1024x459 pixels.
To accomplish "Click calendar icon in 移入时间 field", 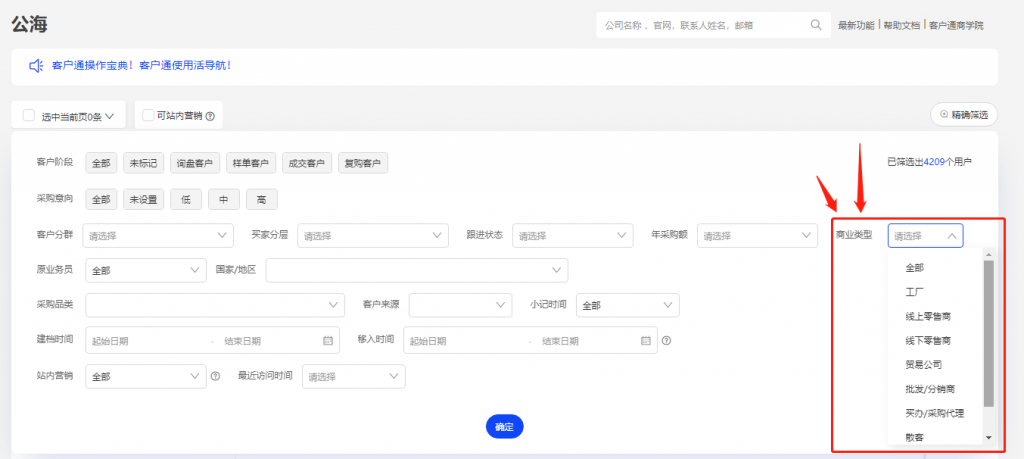I will click(x=645, y=341).
